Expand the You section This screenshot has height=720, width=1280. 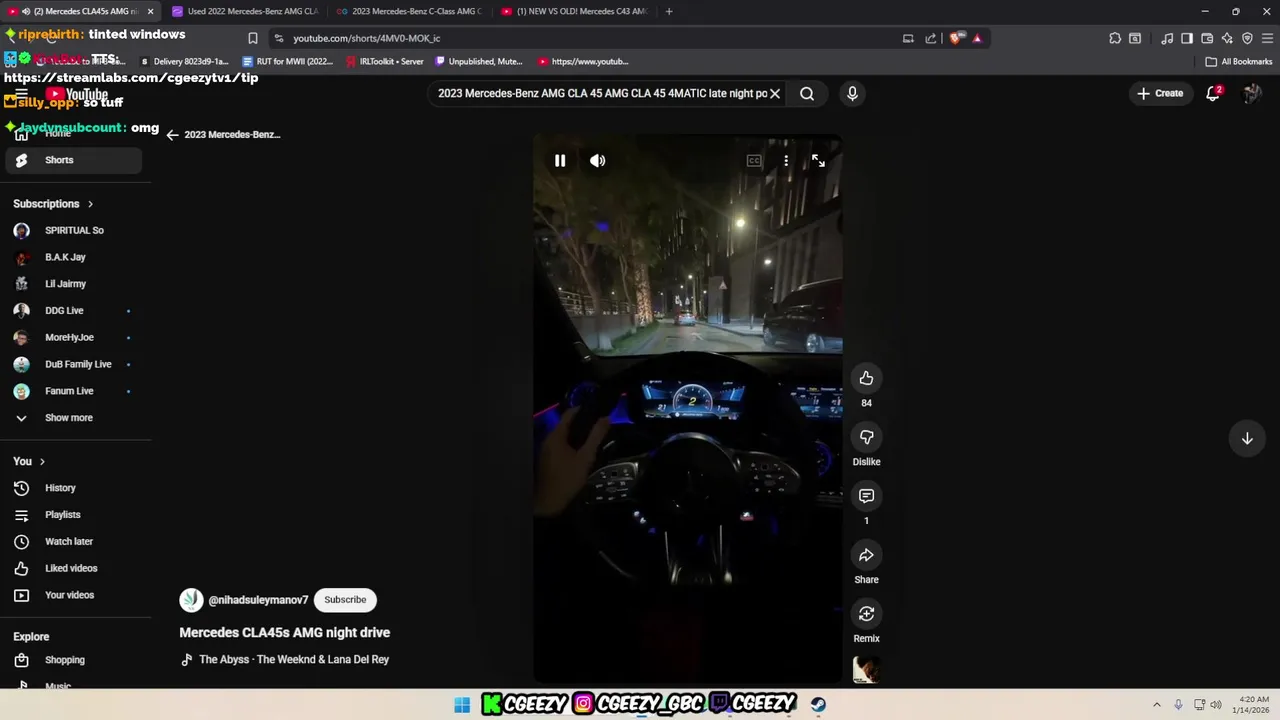[x=29, y=462]
